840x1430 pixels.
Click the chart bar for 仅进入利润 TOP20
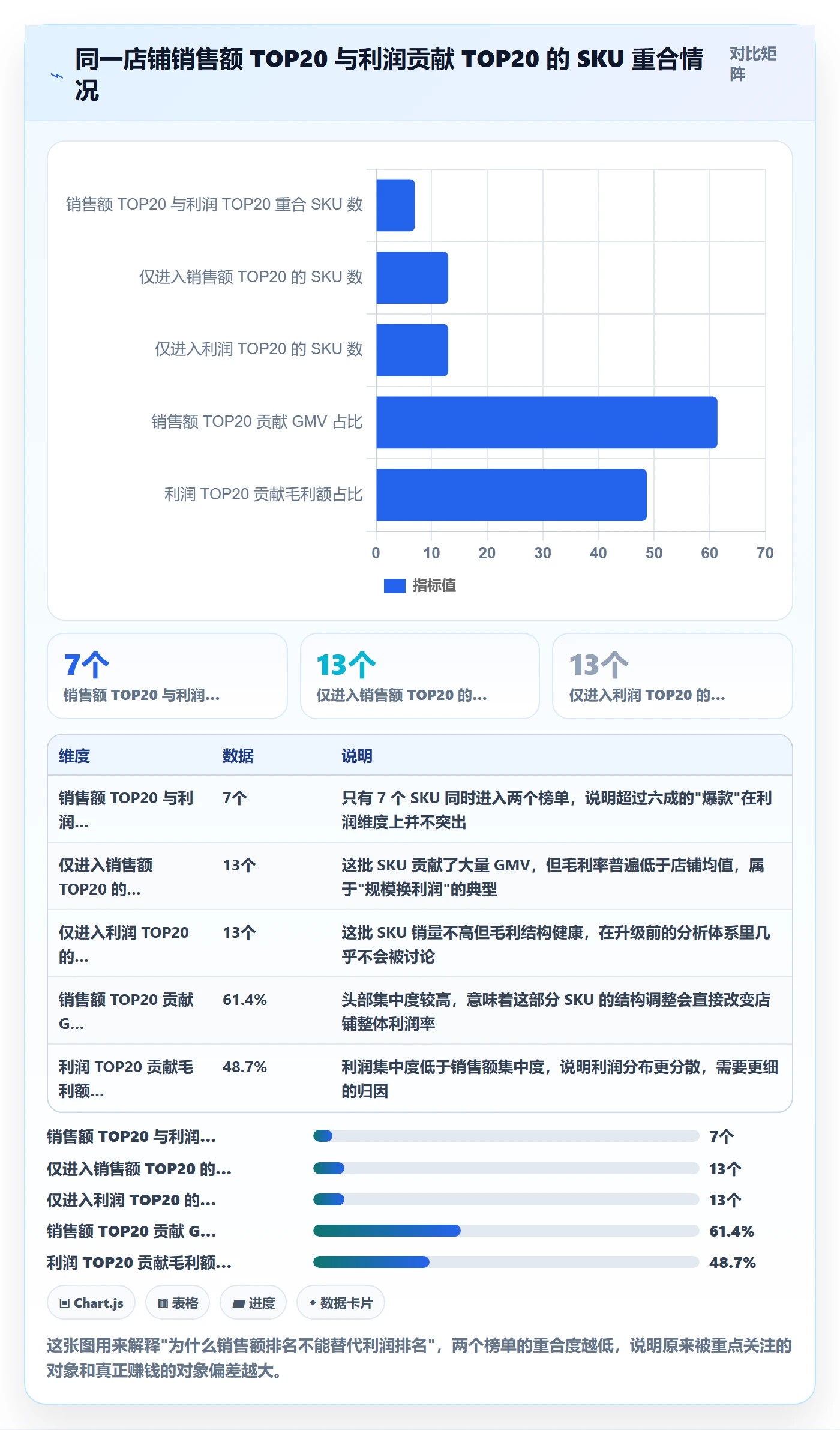(x=412, y=350)
